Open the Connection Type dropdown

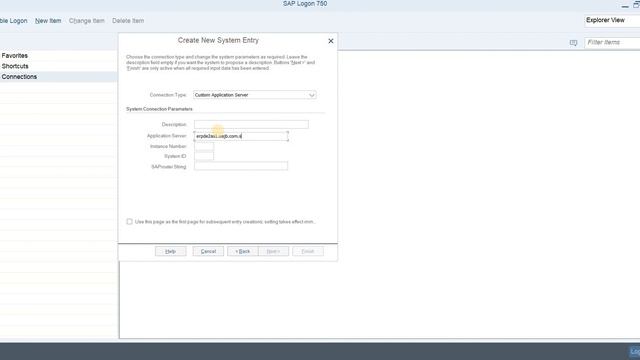click(x=254, y=95)
